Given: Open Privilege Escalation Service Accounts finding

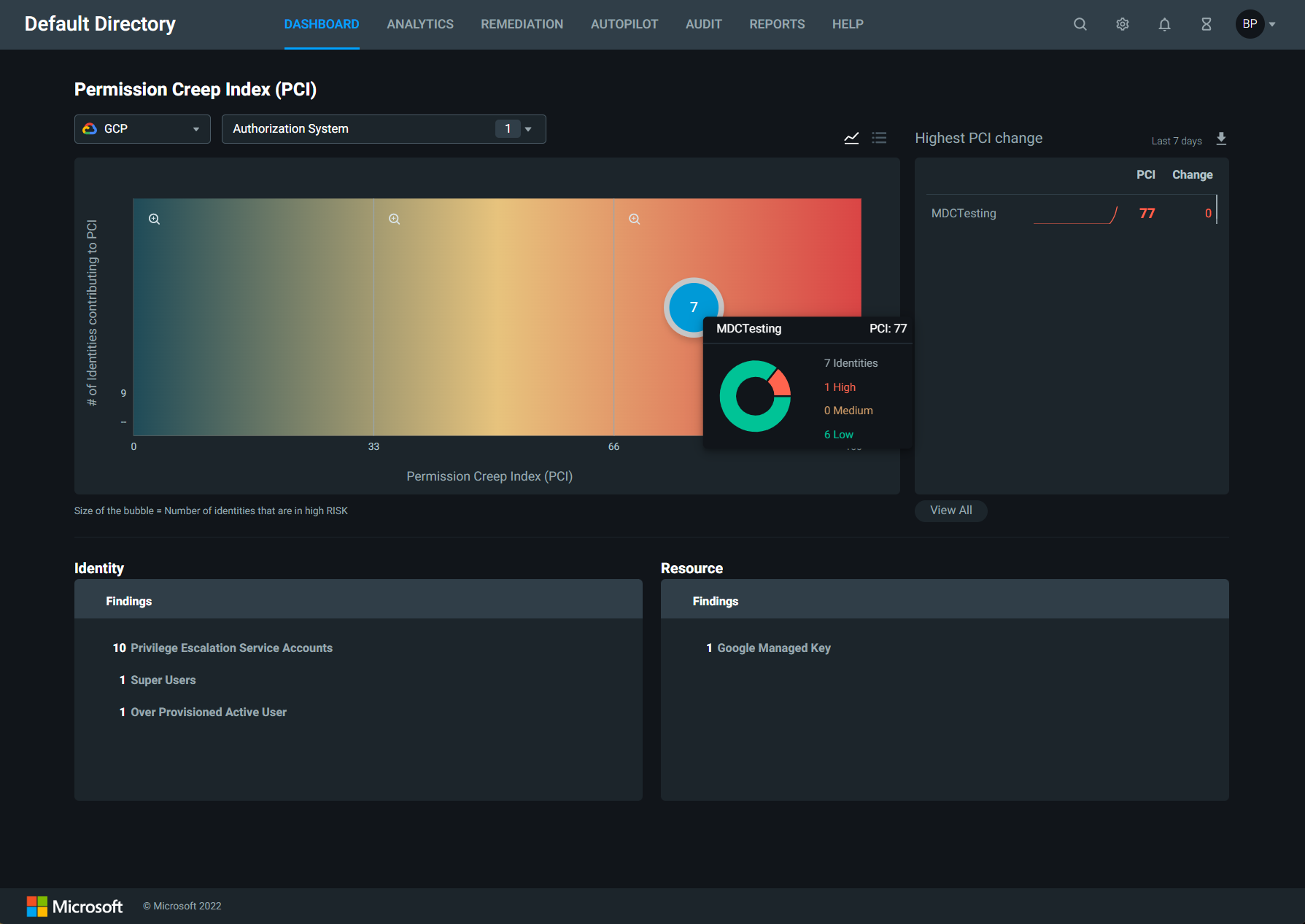Looking at the screenshot, I should pyautogui.click(x=231, y=648).
